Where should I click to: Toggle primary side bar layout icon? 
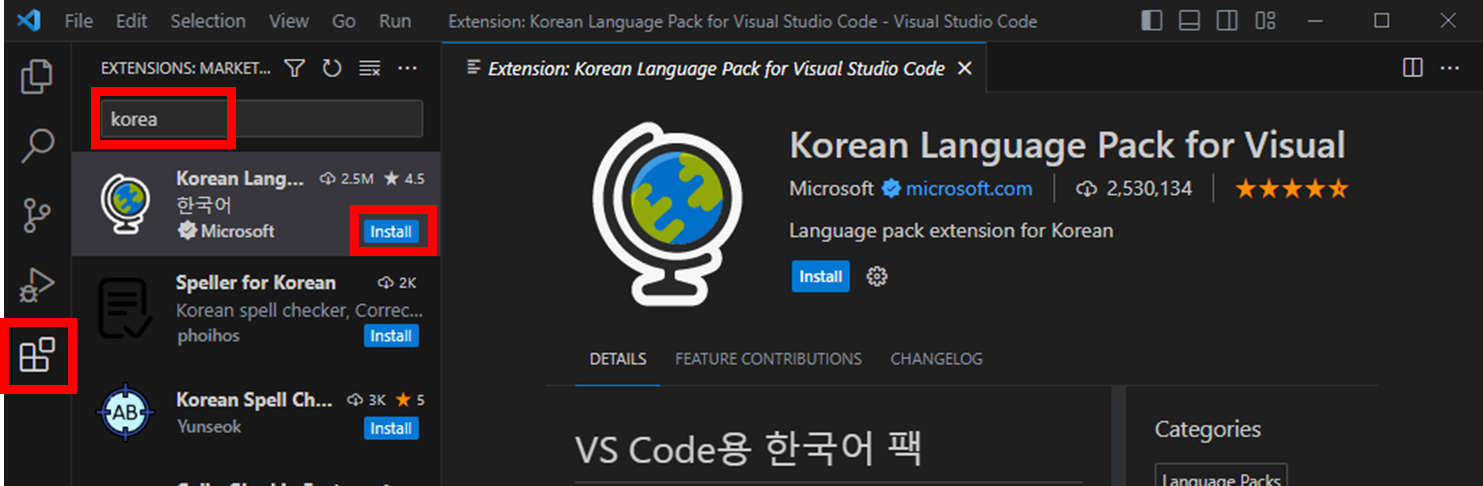point(1151,21)
